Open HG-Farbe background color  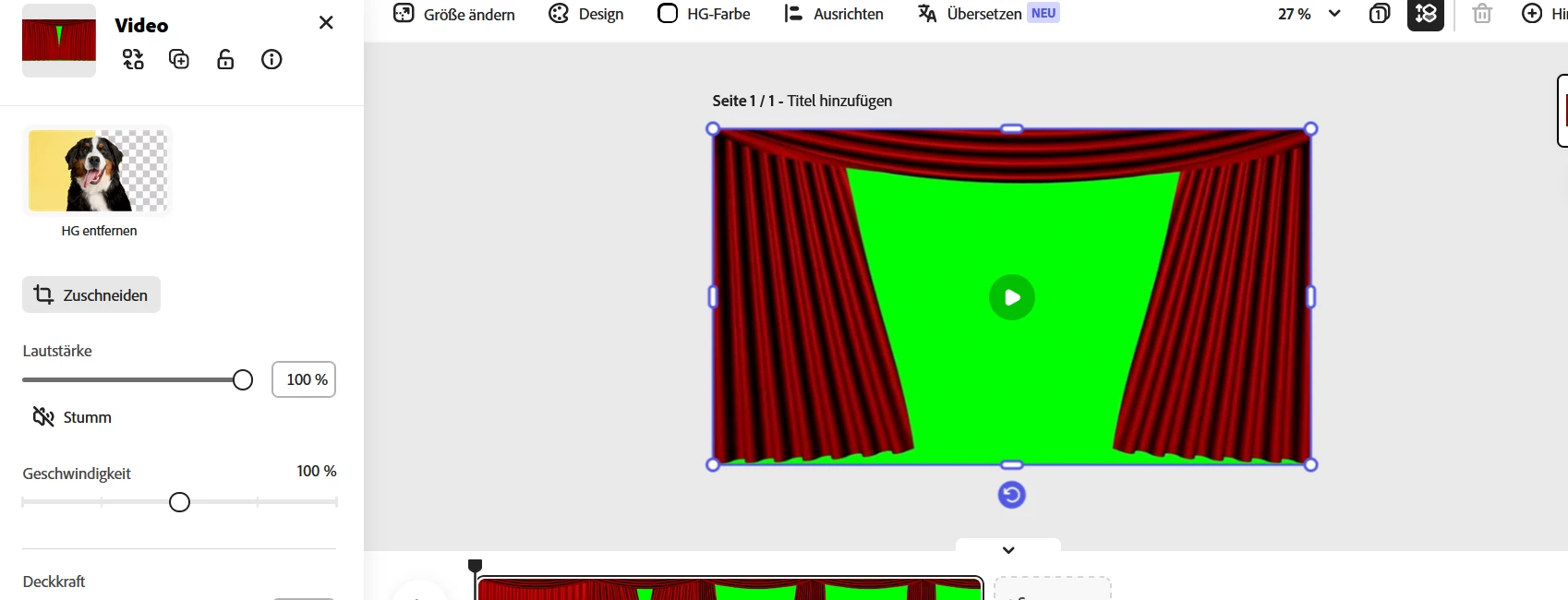point(704,14)
